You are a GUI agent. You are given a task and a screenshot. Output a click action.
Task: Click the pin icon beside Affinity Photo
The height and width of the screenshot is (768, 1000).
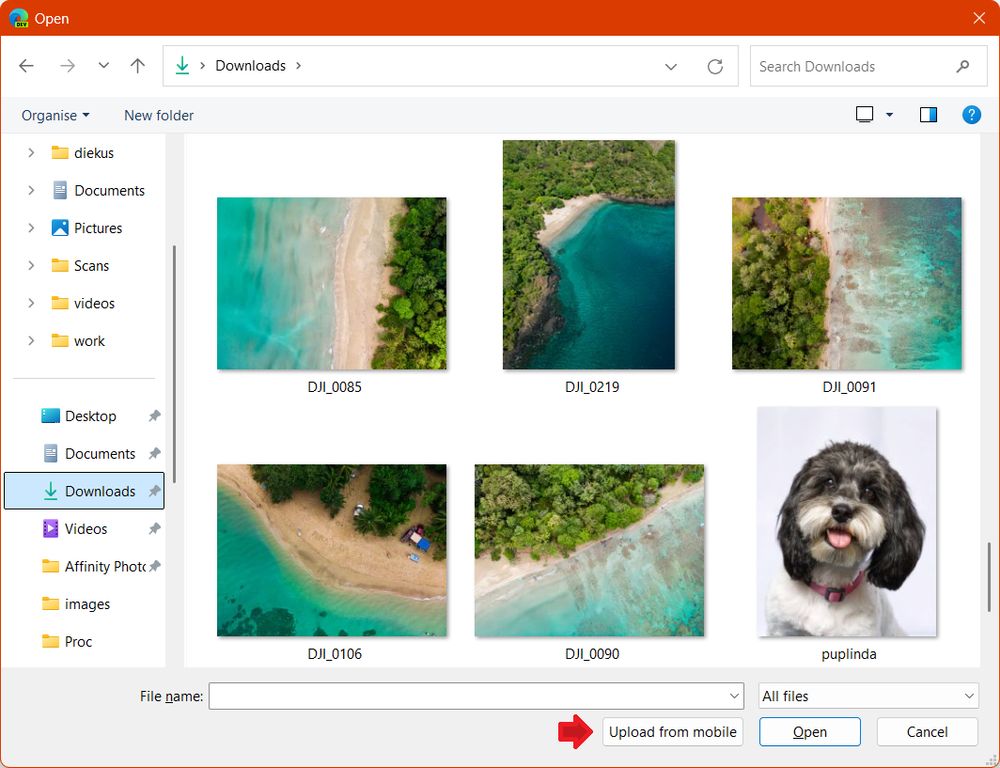point(154,567)
